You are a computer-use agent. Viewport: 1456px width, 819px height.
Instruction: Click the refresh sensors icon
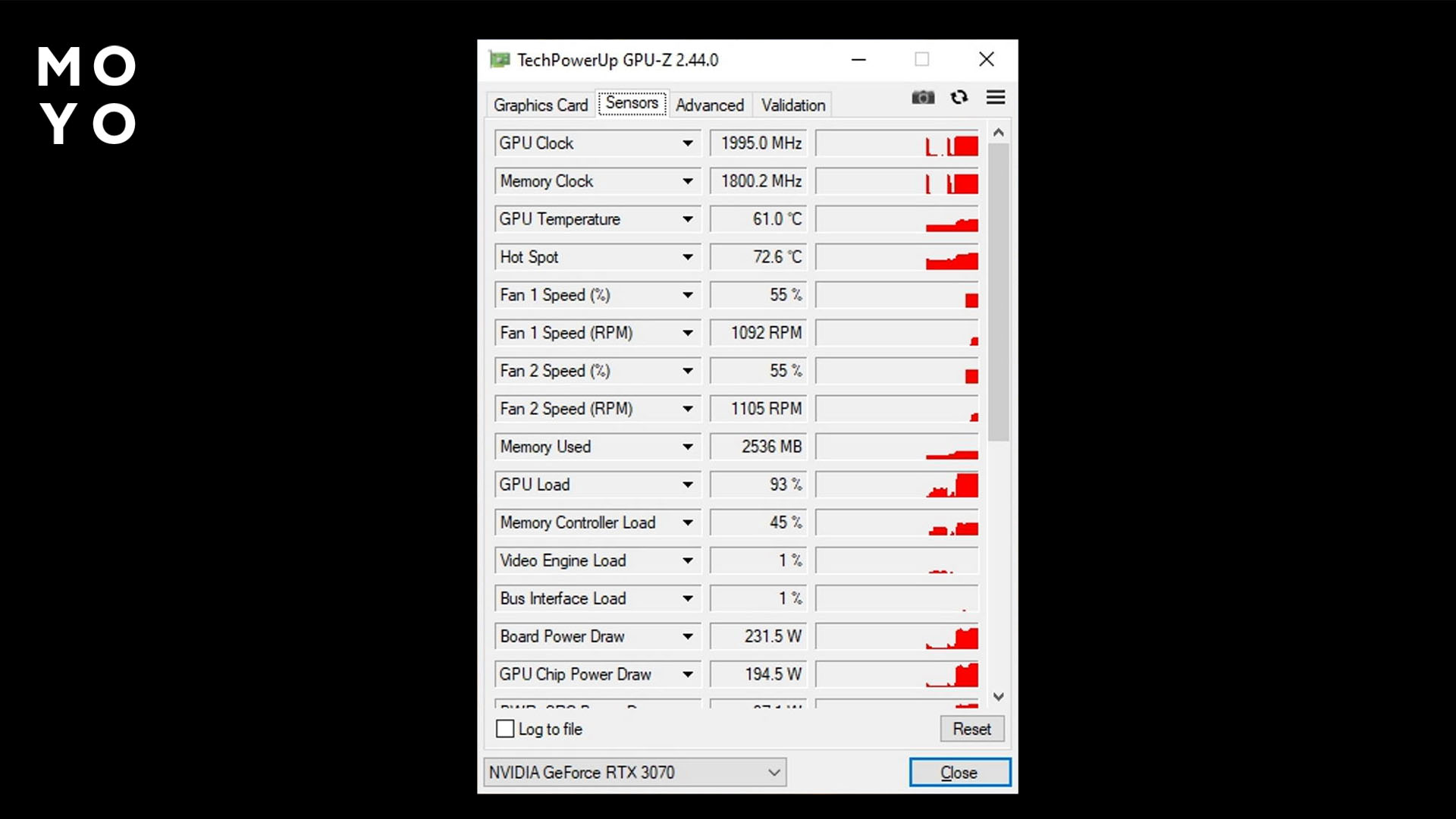pos(959,97)
